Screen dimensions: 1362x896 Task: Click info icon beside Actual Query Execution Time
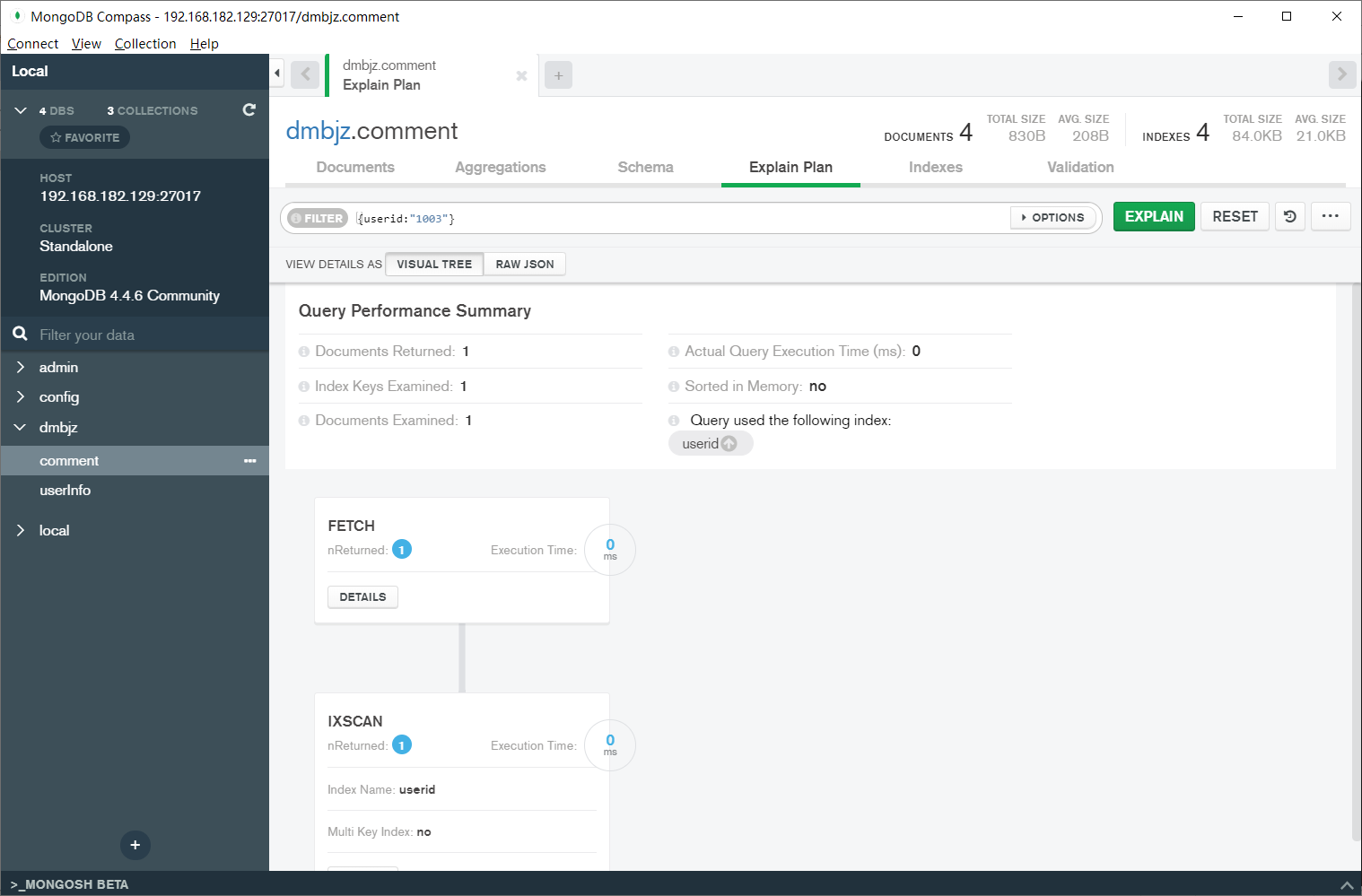[674, 352]
